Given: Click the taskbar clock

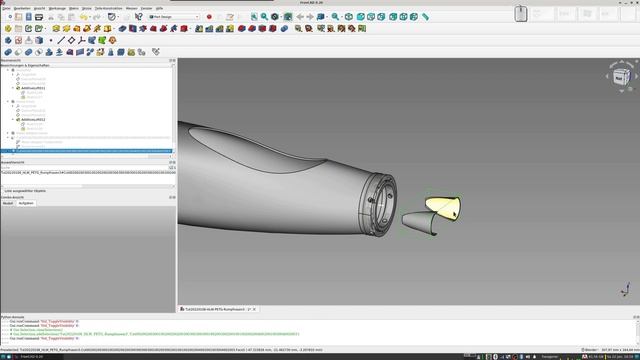Looking at the screenshot, I should (x=620, y=357).
